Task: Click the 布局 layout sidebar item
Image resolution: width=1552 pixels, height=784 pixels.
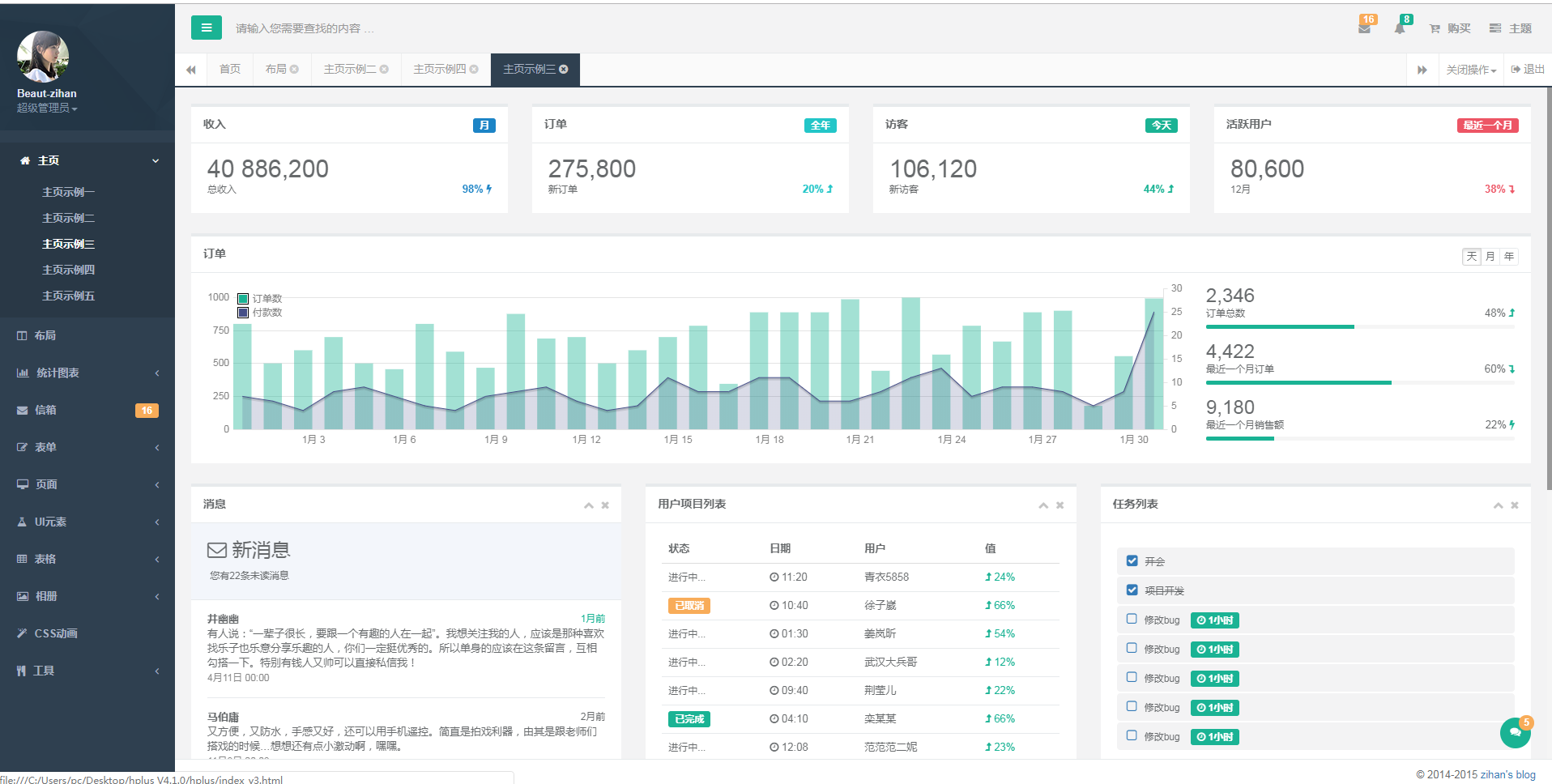Action: tap(87, 335)
